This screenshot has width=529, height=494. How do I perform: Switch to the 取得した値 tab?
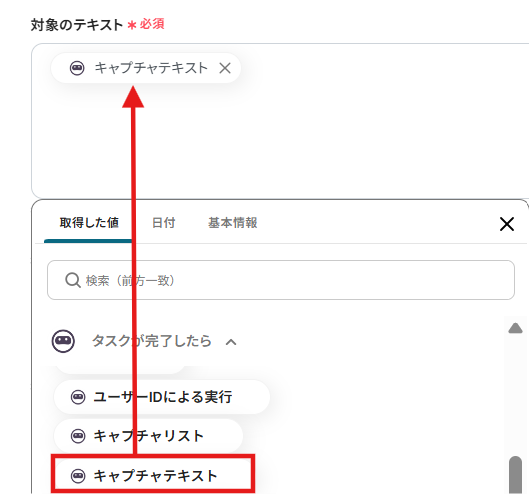coord(89,223)
